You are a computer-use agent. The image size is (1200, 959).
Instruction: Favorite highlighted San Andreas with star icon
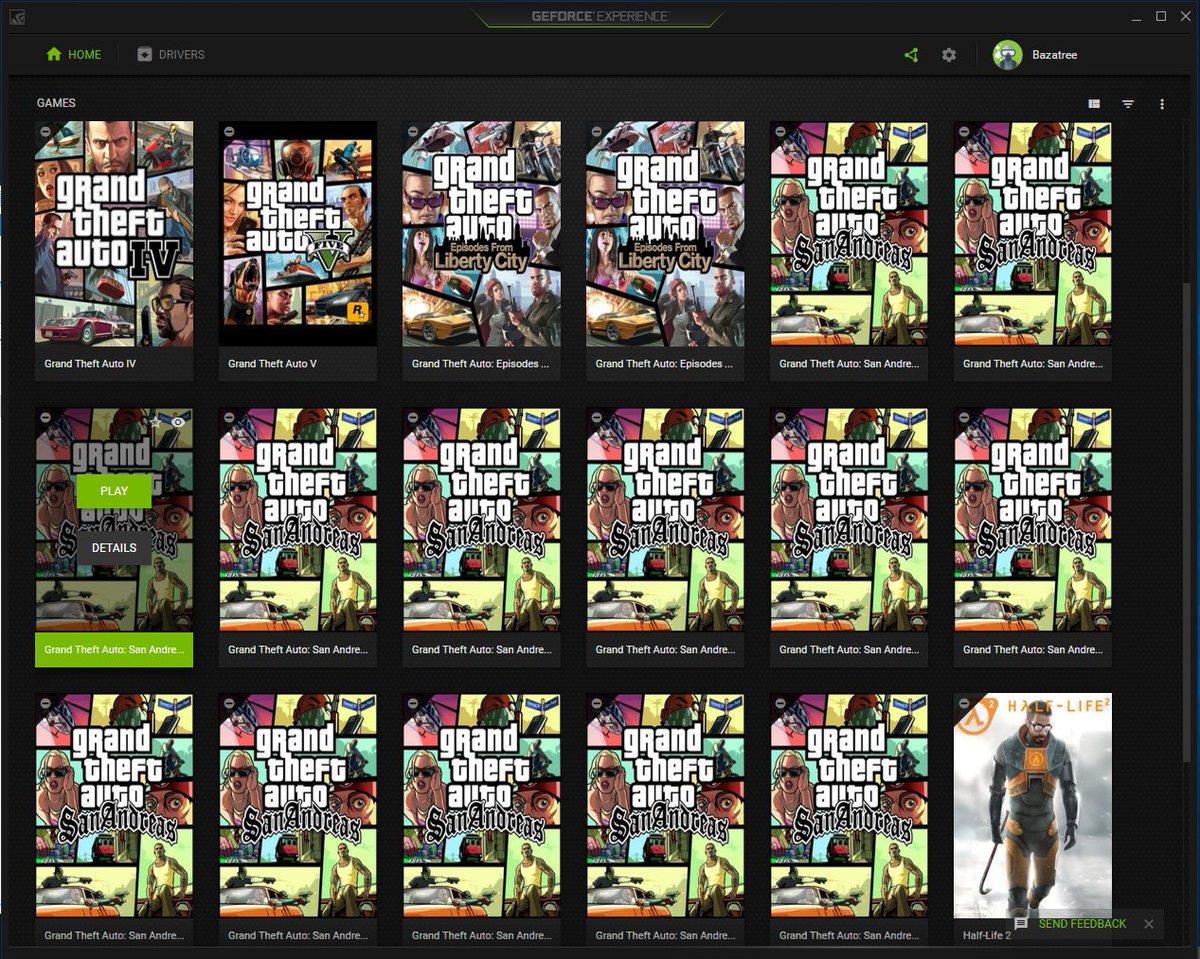coord(155,422)
